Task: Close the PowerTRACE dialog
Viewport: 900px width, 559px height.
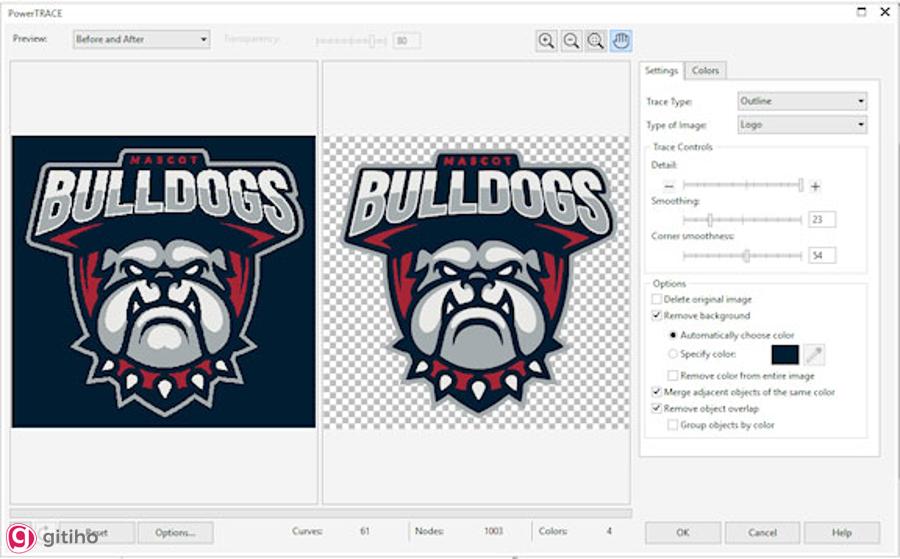Action: coord(885,11)
